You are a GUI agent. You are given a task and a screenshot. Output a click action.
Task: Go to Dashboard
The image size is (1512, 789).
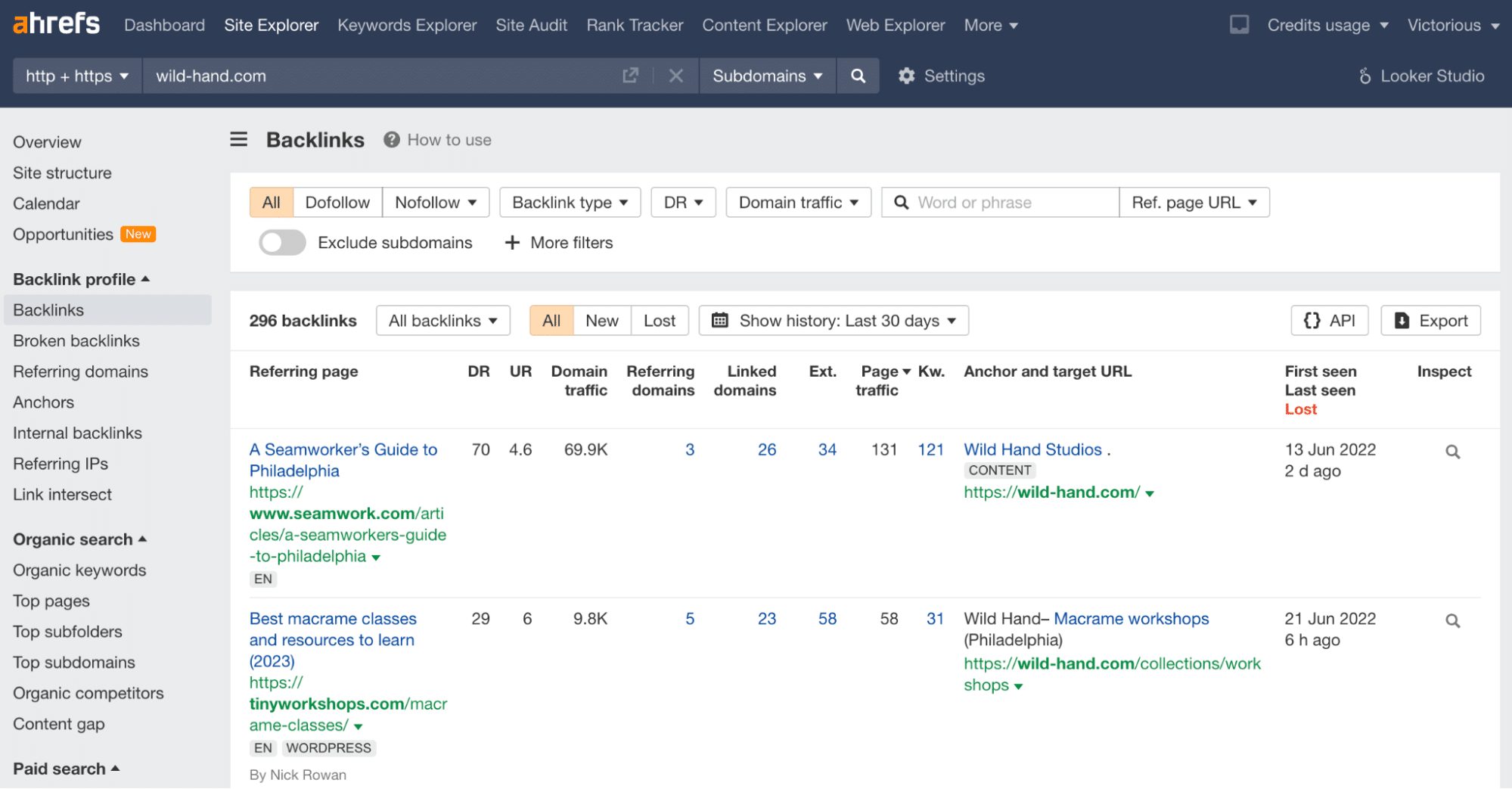(x=164, y=25)
